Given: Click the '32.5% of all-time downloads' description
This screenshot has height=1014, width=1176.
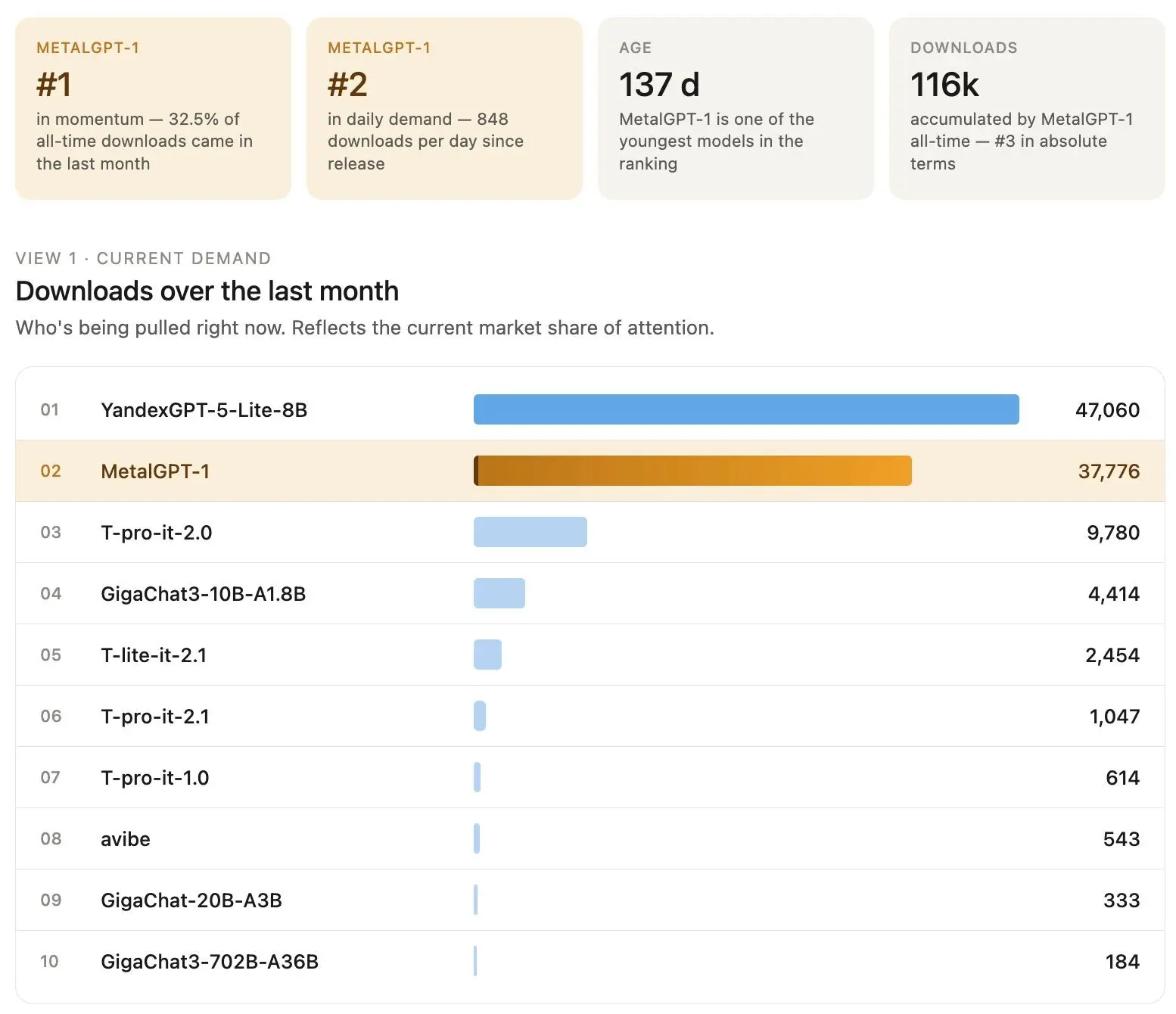Looking at the screenshot, I should coord(145,142).
